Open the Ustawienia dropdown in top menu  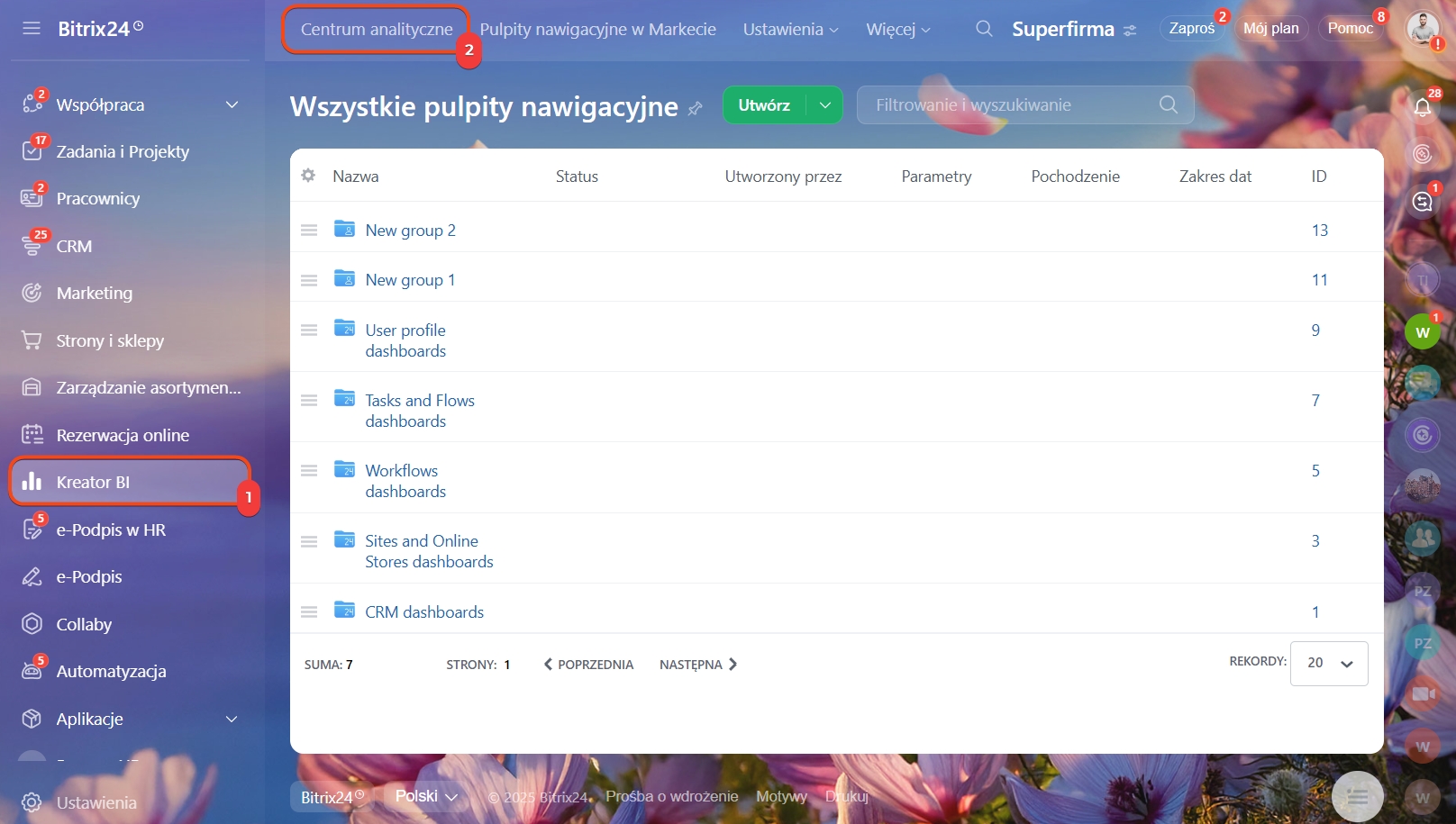click(790, 29)
